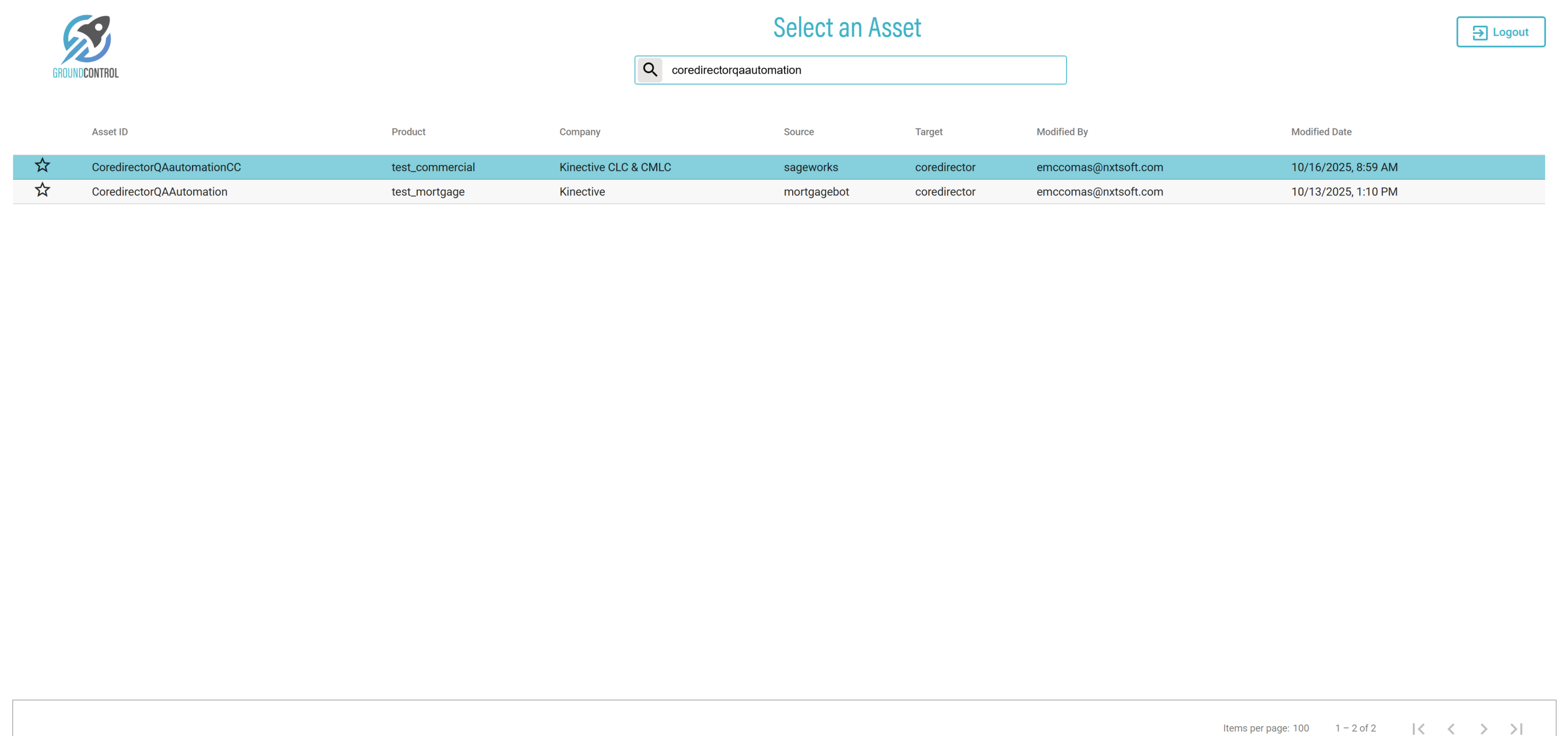Screen dimensions: 1568x736
Task: Open the CoredirectorQAAutomation asset row
Action: point(159,191)
